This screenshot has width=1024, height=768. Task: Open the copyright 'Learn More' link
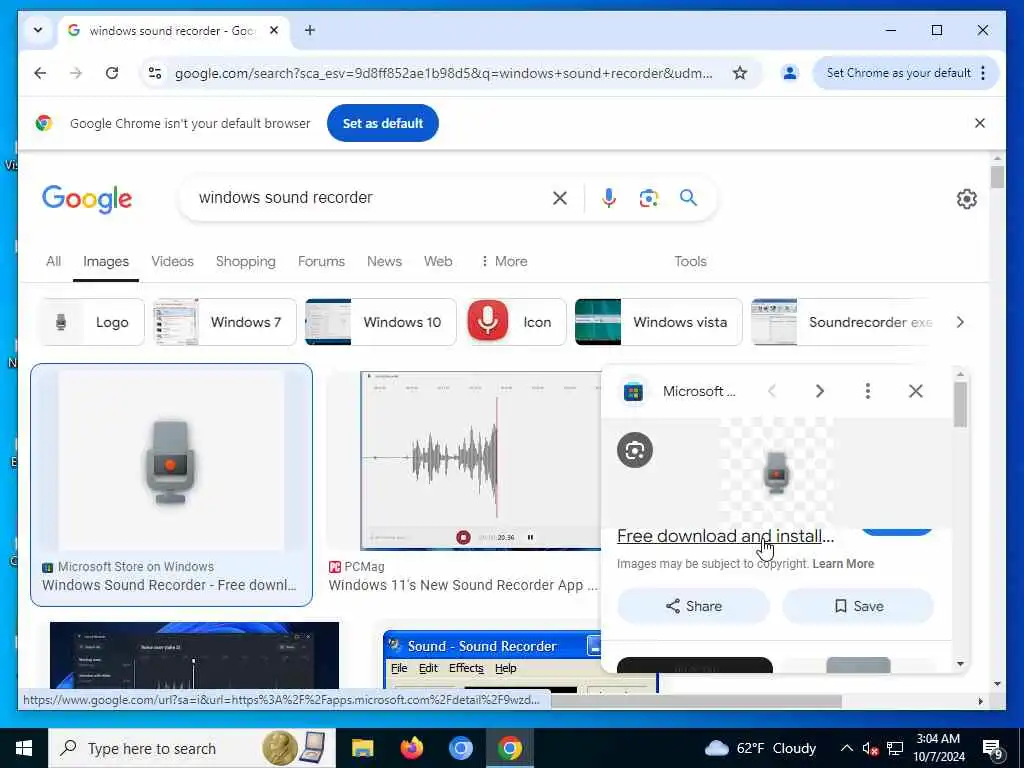[x=843, y=564]
